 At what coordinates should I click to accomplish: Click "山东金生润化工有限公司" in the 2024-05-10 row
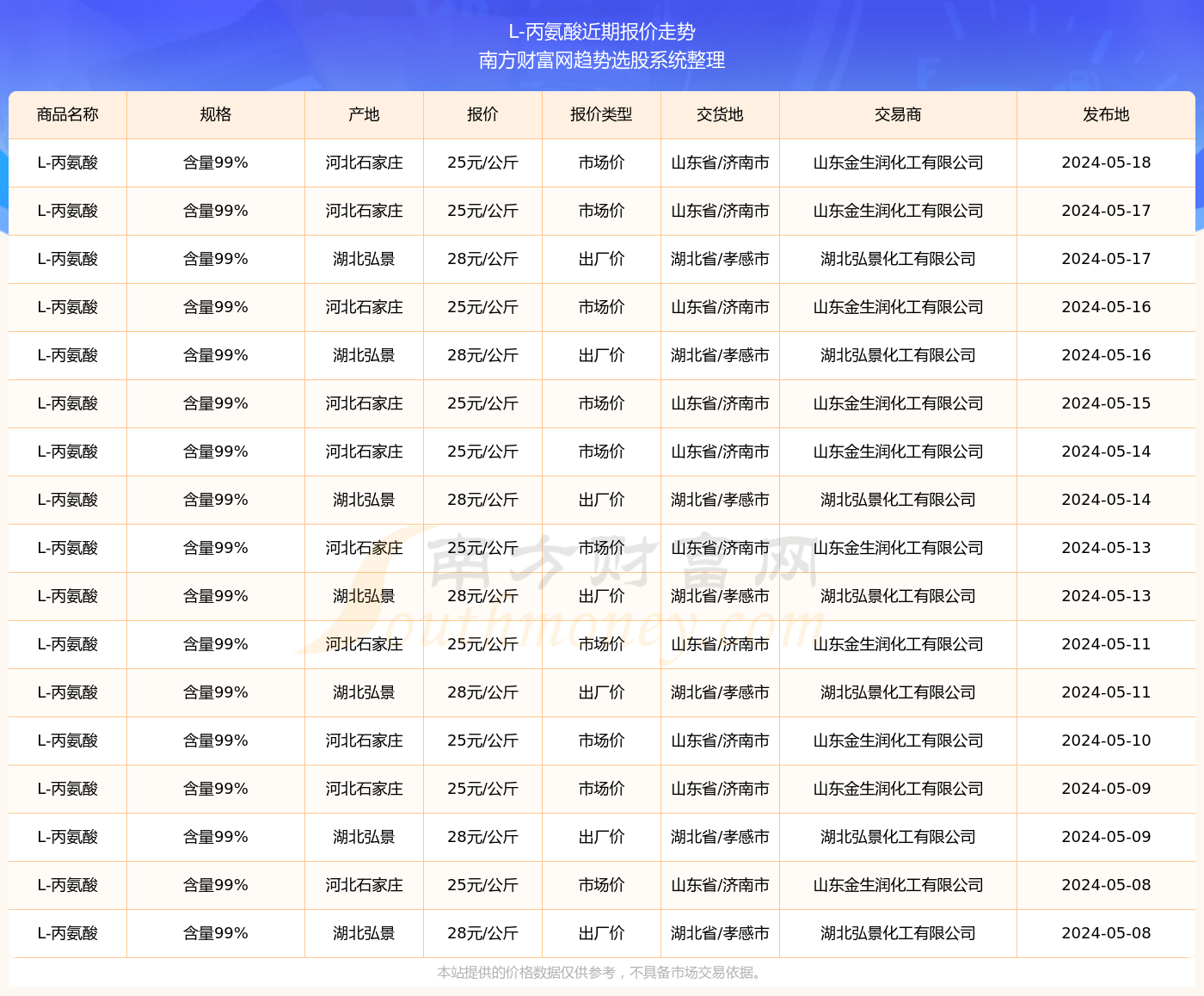898,741
